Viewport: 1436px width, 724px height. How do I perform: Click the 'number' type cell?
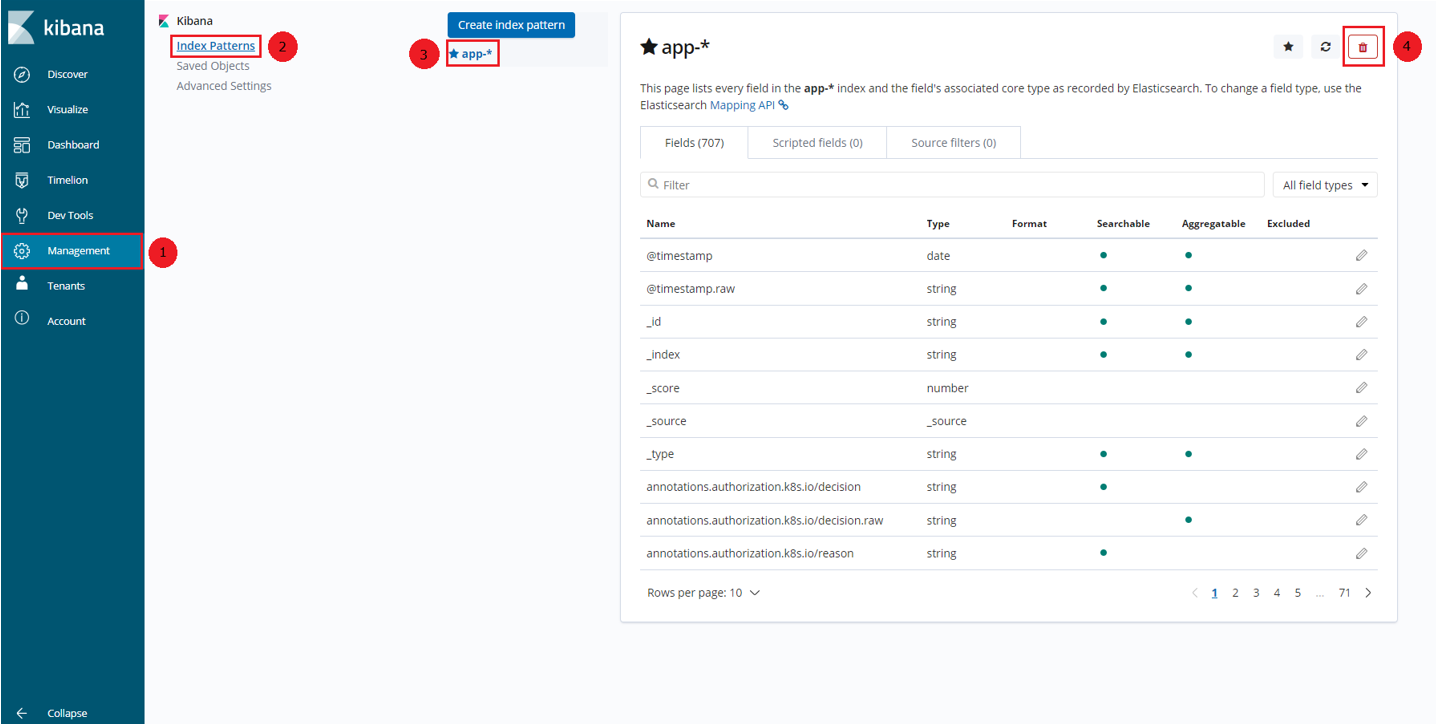pyautogui.click(x=947, y=388)
